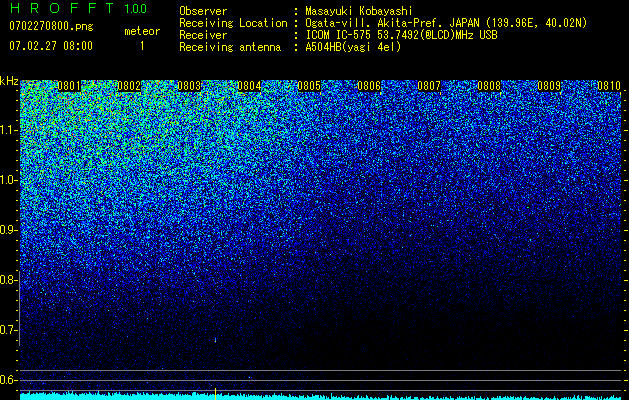
Task: Click the Receiving antenna field label
Action: tap(230, 47)
